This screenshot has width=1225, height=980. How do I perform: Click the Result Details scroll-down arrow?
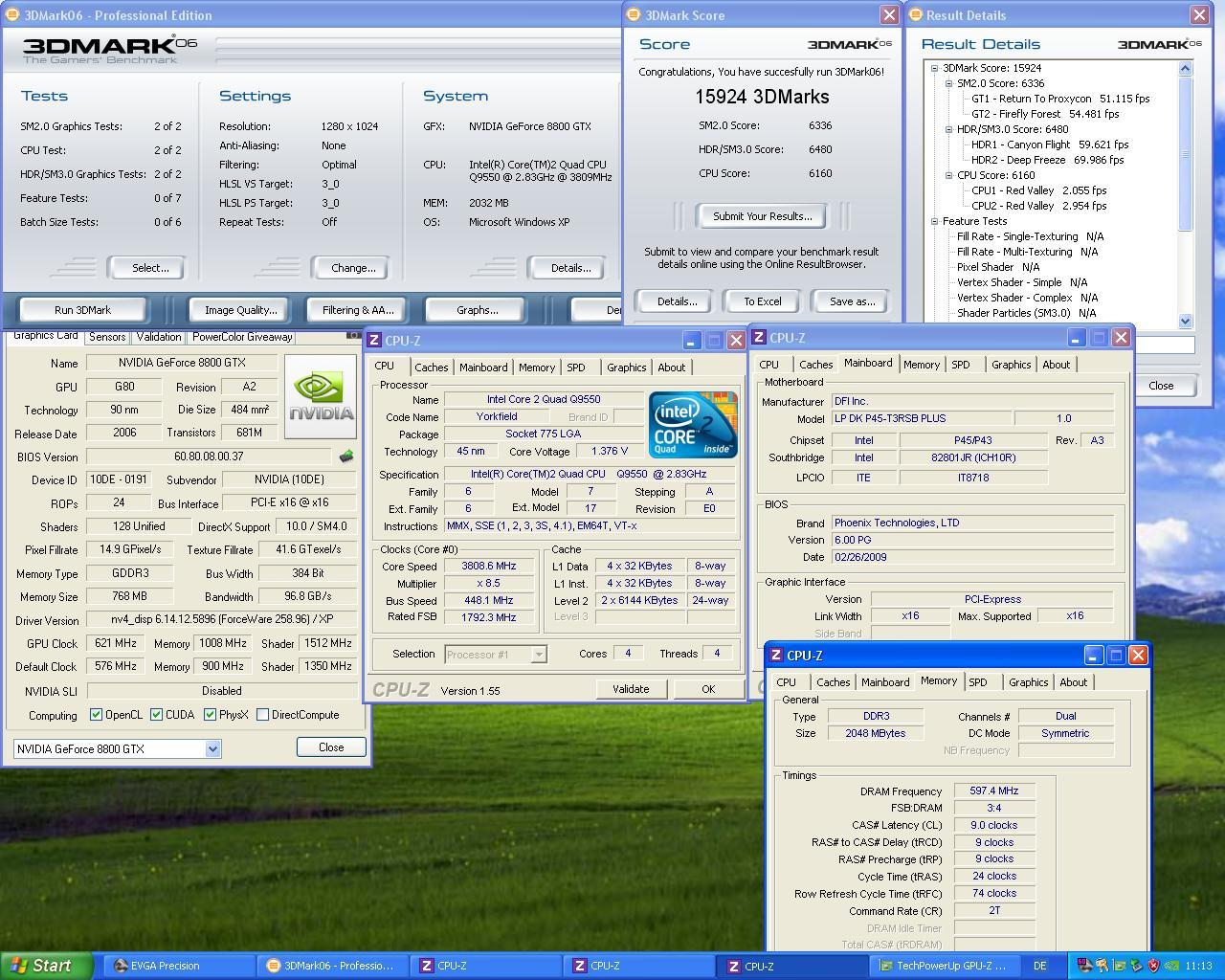pyautogui.click(x=1186, y=322)
